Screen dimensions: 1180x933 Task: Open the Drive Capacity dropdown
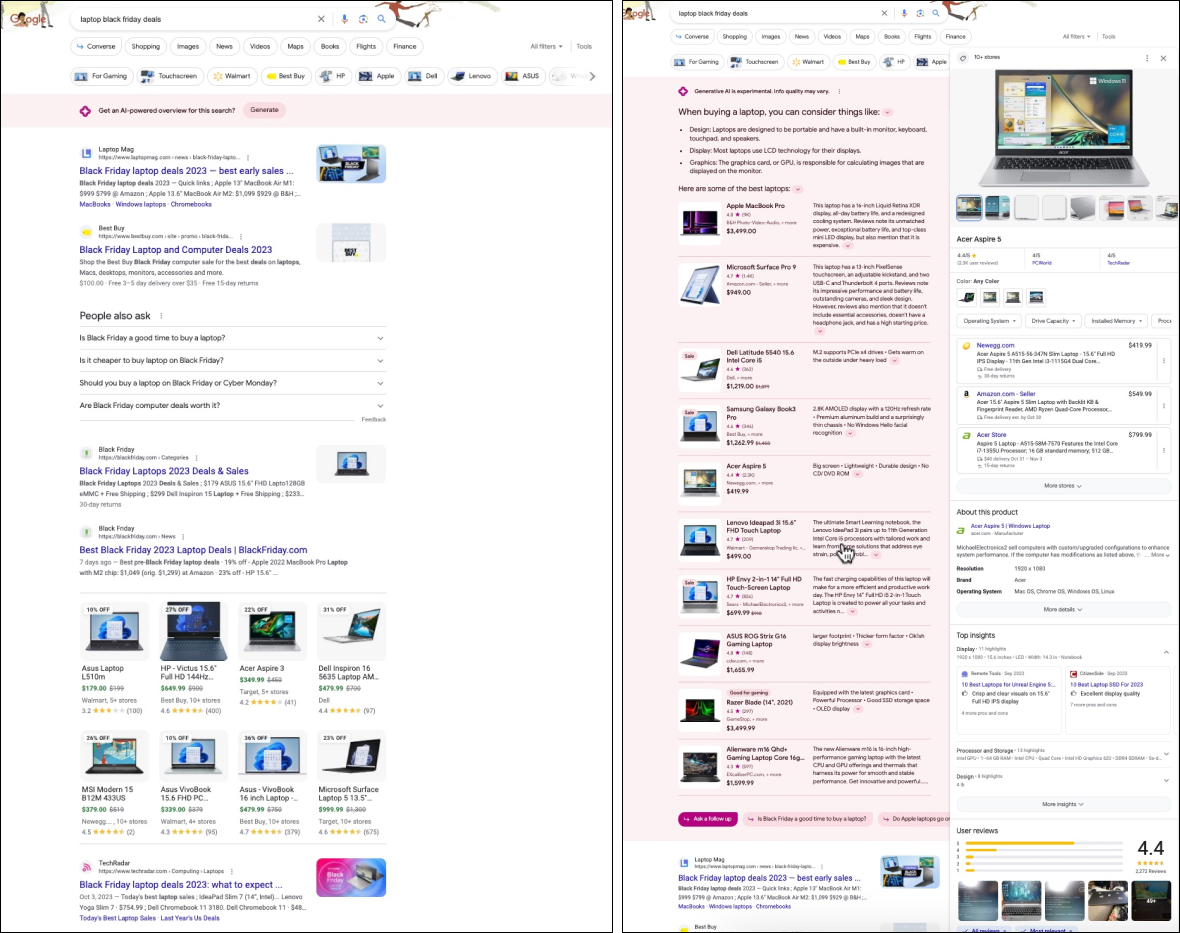point(1054,321)
